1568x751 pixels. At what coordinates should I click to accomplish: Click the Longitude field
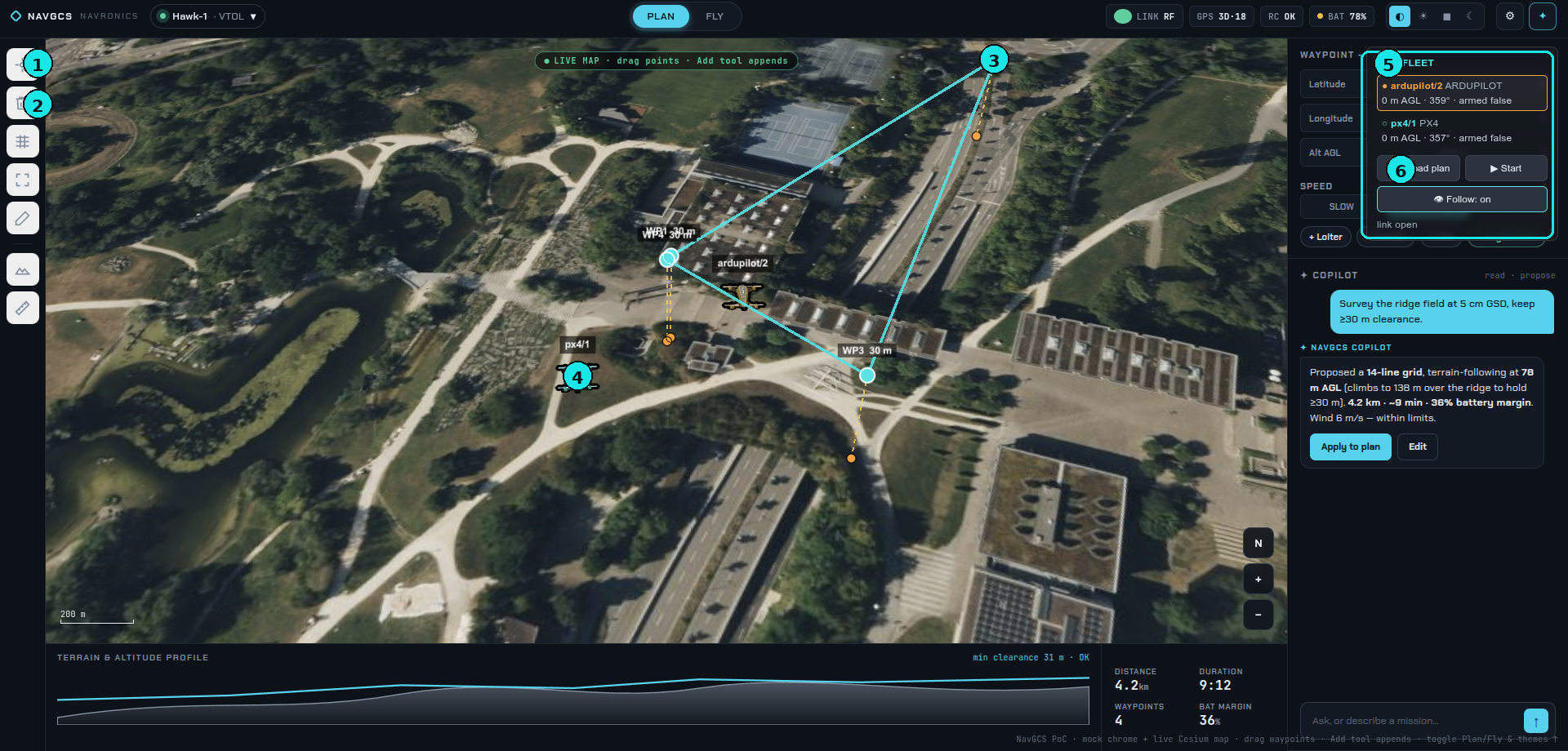[1331, 118]
